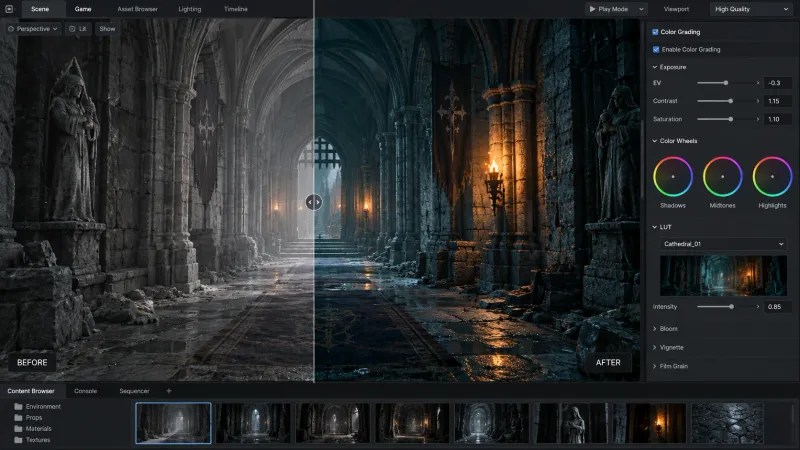Click the Play Mode play icon
Screen dimensions: 800x450
592,9
